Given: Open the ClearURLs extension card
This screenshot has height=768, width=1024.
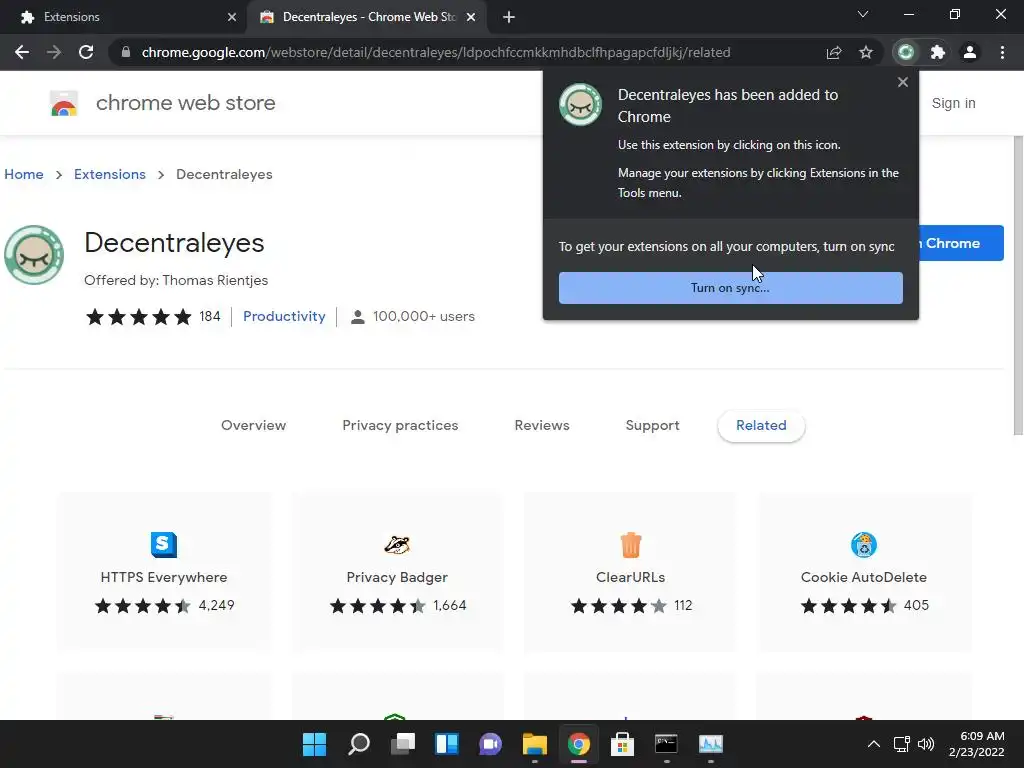Looking at the screenshot, I should (x=631, y=572).
